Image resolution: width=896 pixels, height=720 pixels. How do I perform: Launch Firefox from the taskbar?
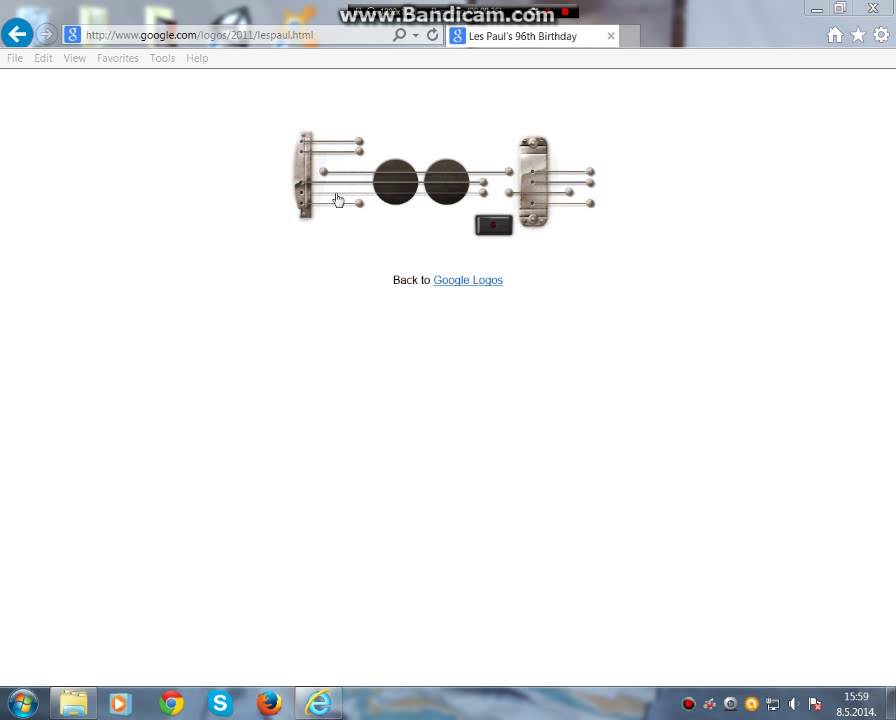269,703
